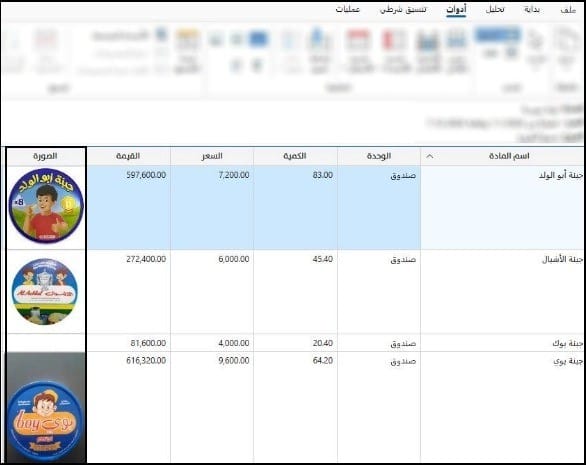Sort by the الكمية column header
Viewport: 586px width, 465px height.
point(295,156)
